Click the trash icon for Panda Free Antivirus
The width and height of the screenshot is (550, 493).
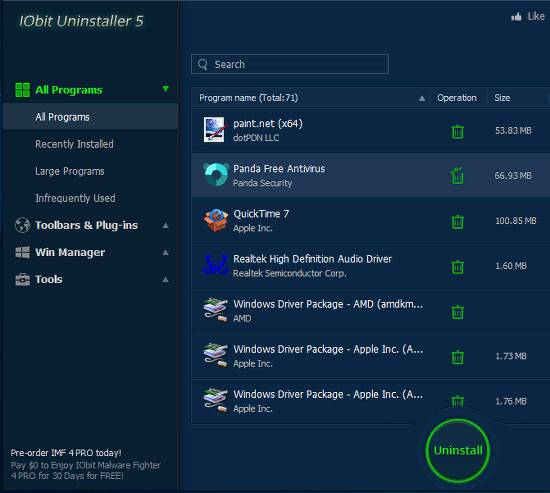(x=457, y=176)
